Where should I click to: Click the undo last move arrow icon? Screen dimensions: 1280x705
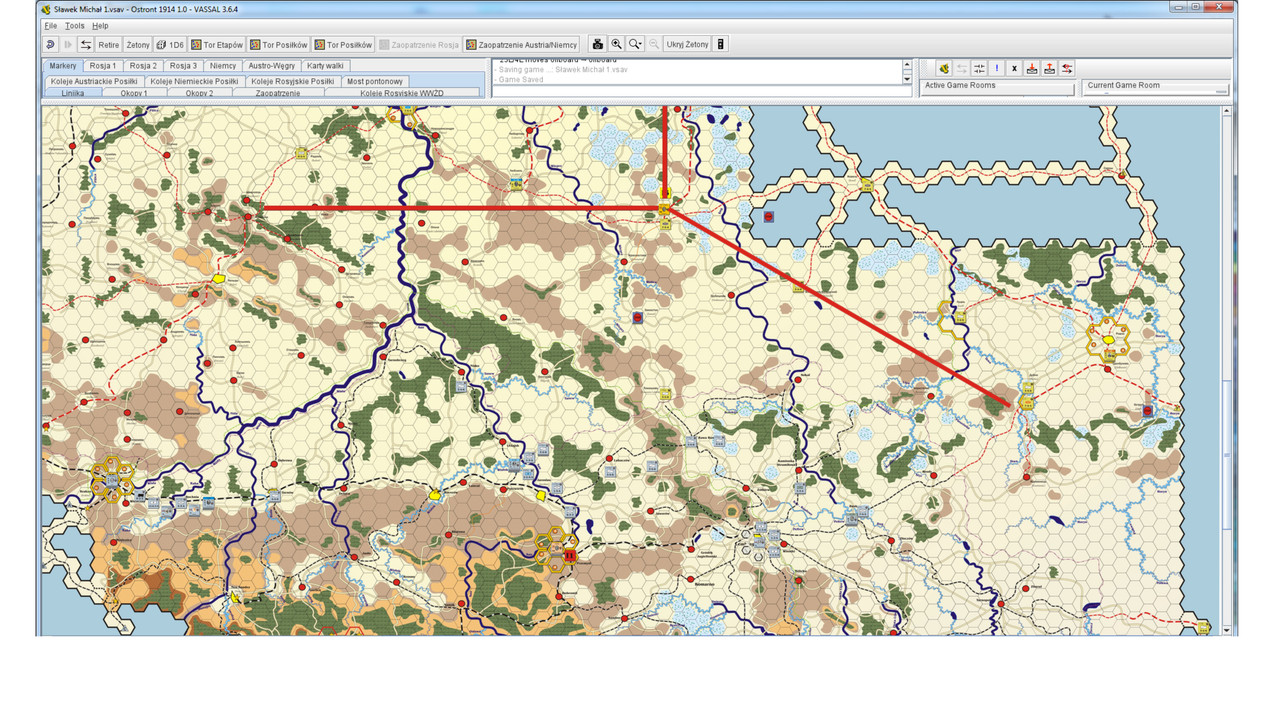(50, 44)
